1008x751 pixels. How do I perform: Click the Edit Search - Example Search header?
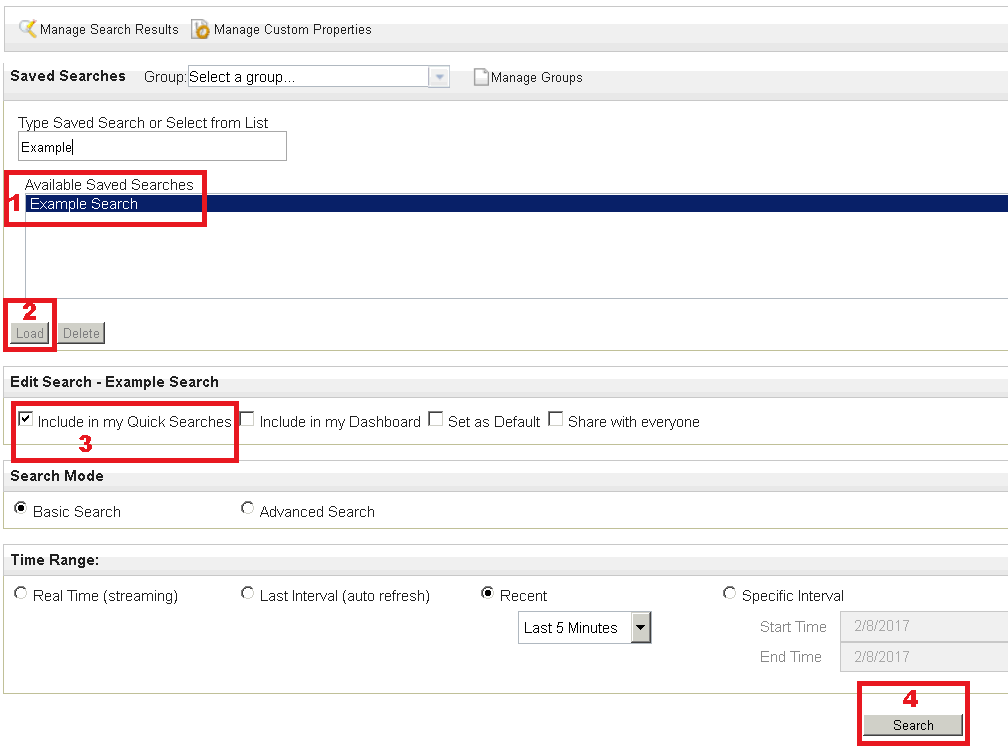pos(114,382)
